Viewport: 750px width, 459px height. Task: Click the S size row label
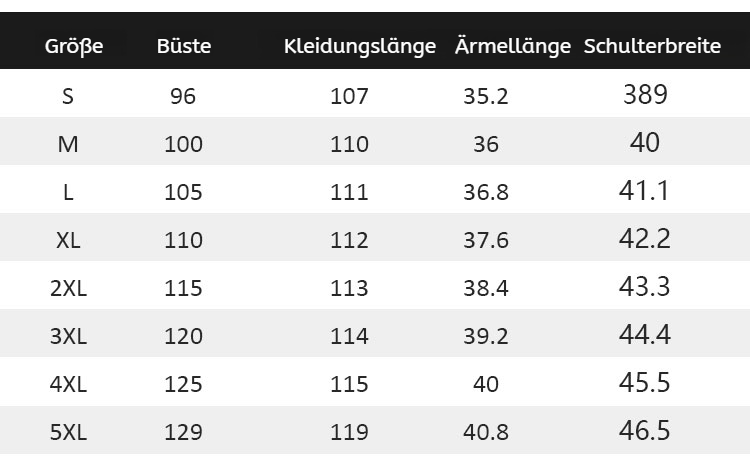point(68,96)
